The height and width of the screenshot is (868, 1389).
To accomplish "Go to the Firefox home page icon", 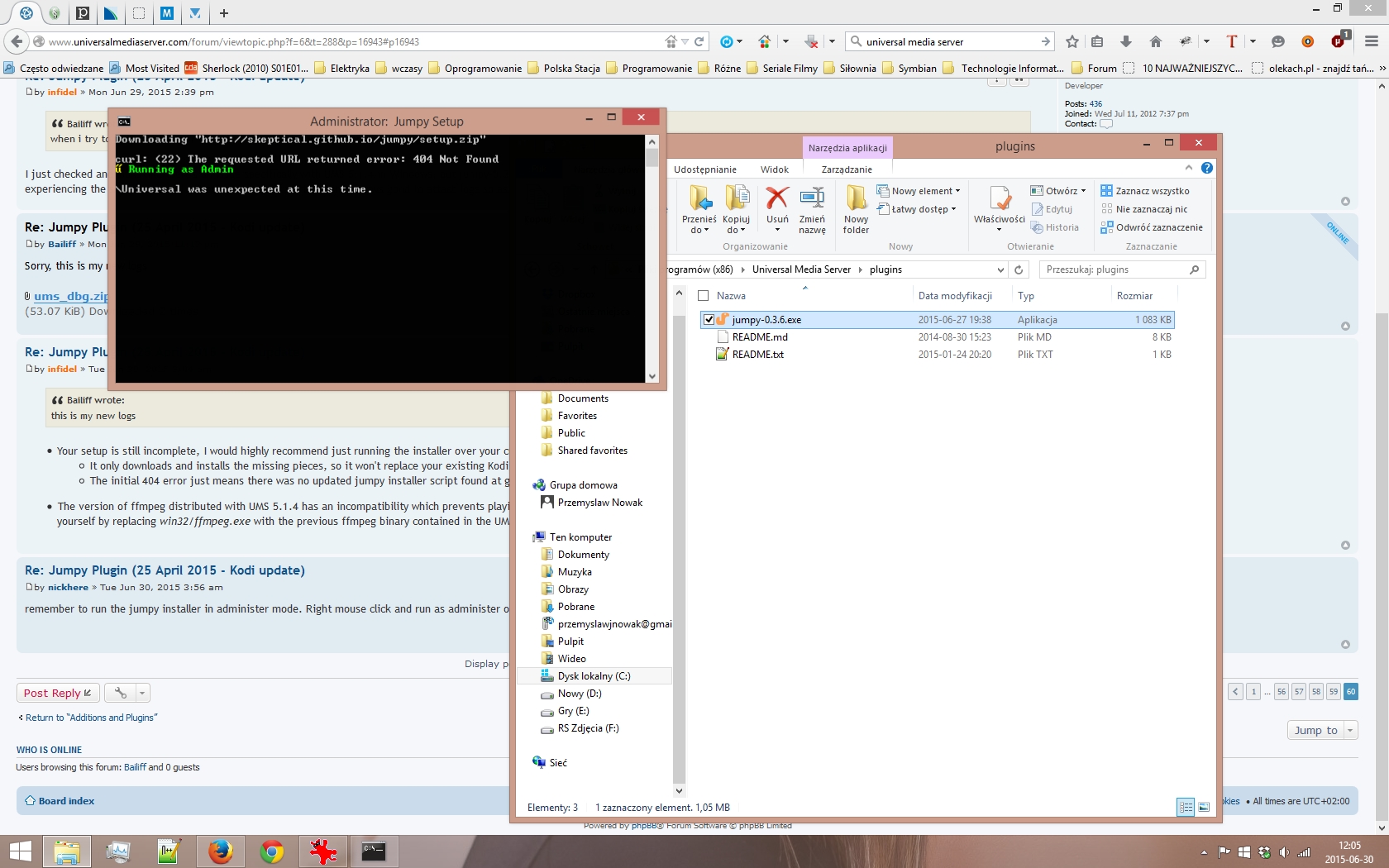I will 1156,41.
